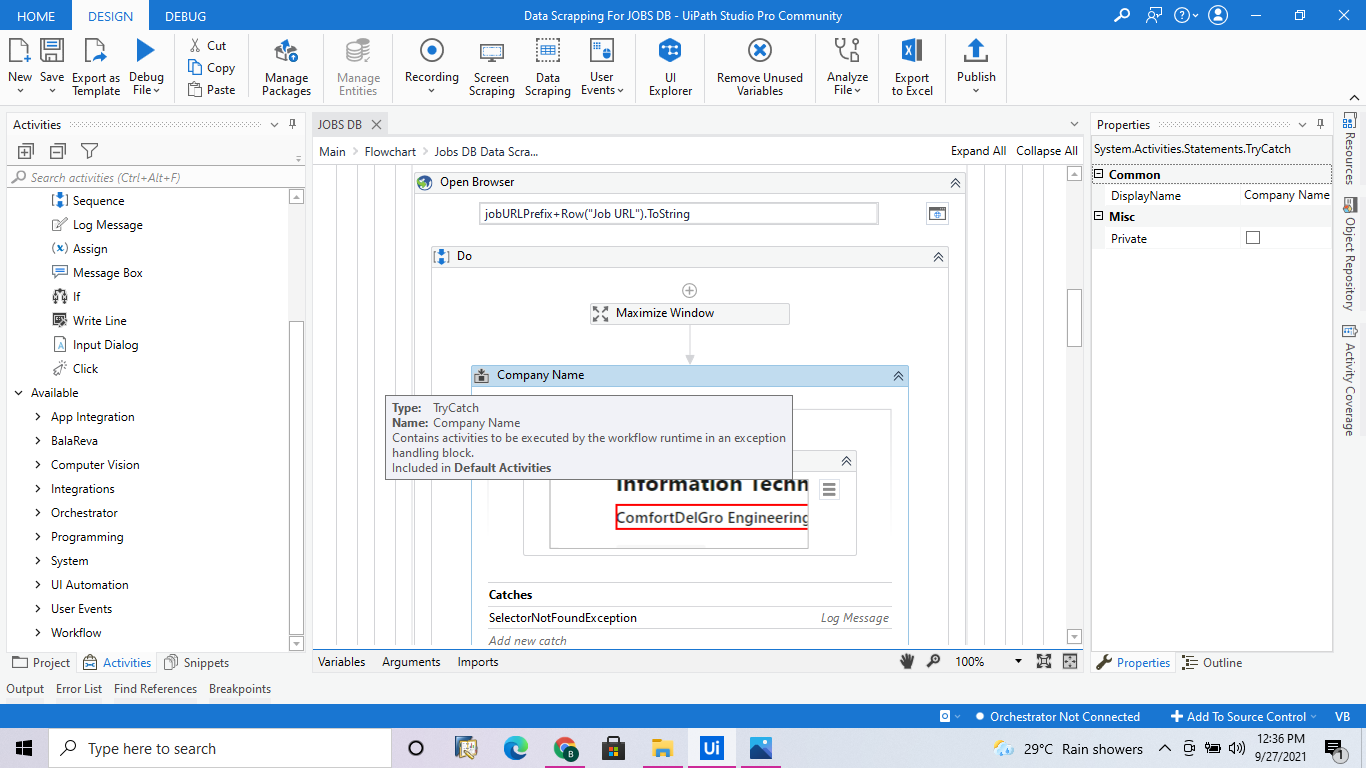The height and width of the screenshot is (768, 1366).
Task: Click the taskbar search box
Action: coord(220,748)
